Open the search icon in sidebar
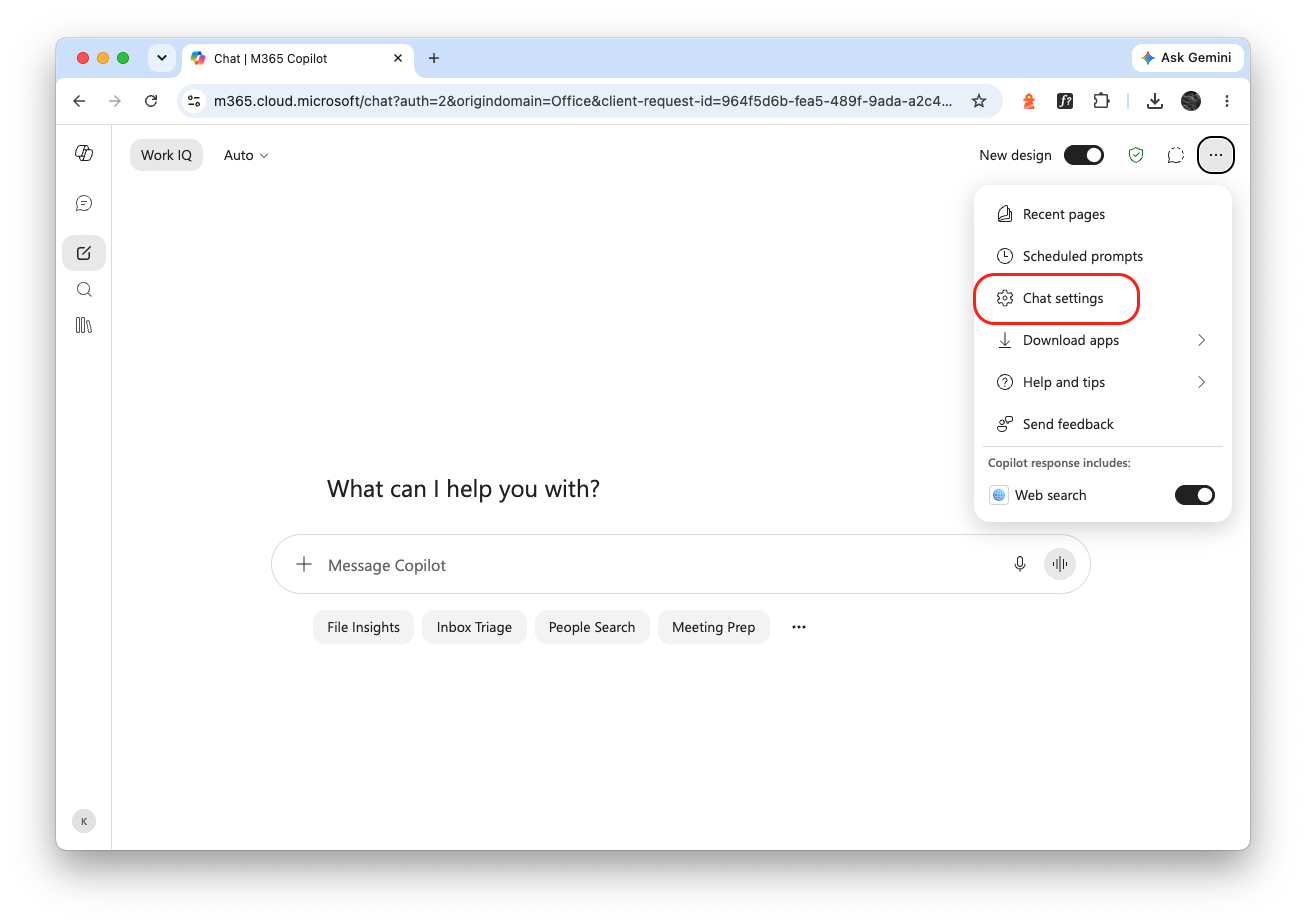The width and height of the screenshot is (1306, 924). coord(84,290)
